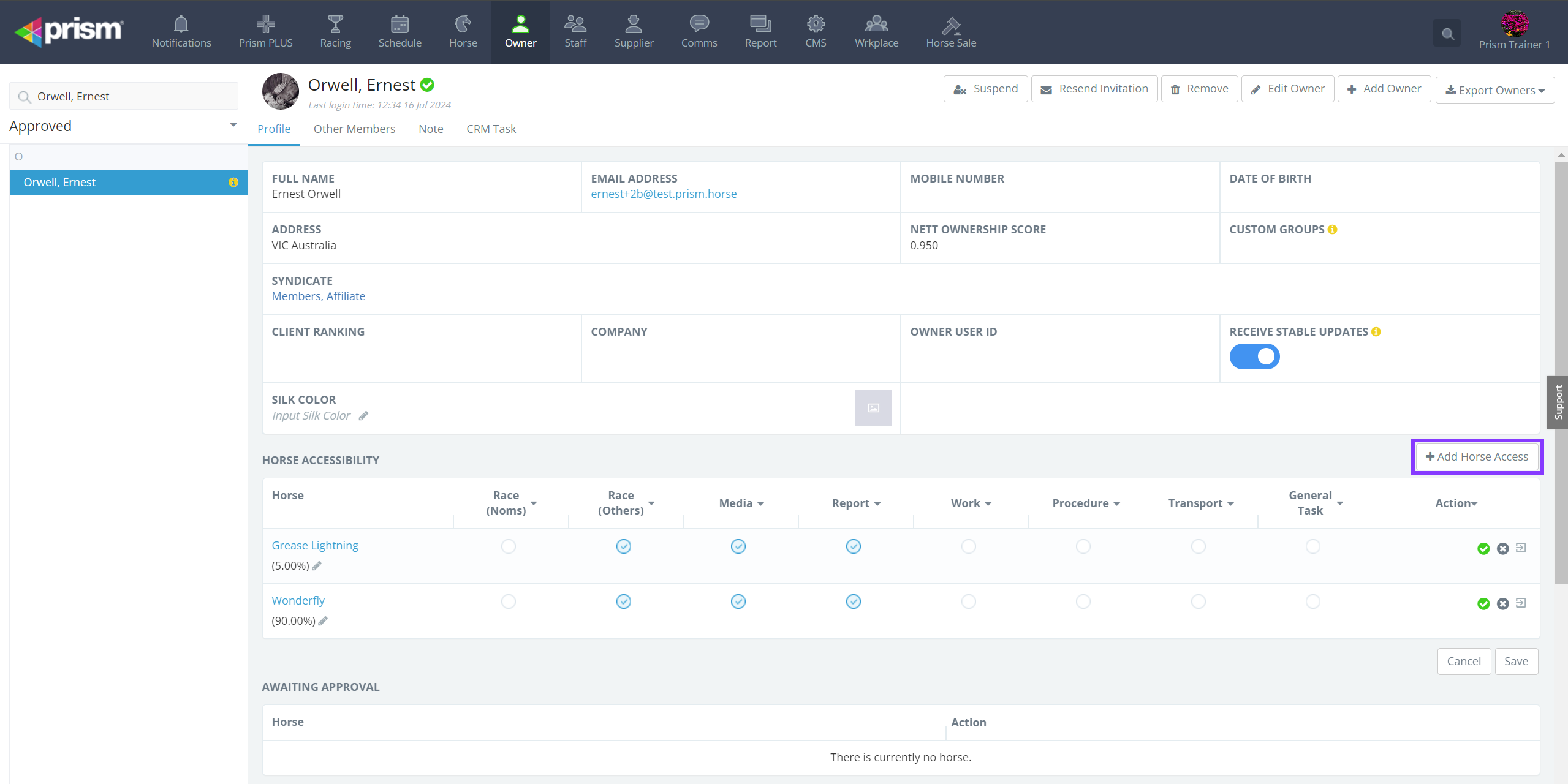Image resolution: width=1568 pixels, height=784 pixels.
Task: Click the top bar search magnifier icon
Action: click(x=1447, y=34)
